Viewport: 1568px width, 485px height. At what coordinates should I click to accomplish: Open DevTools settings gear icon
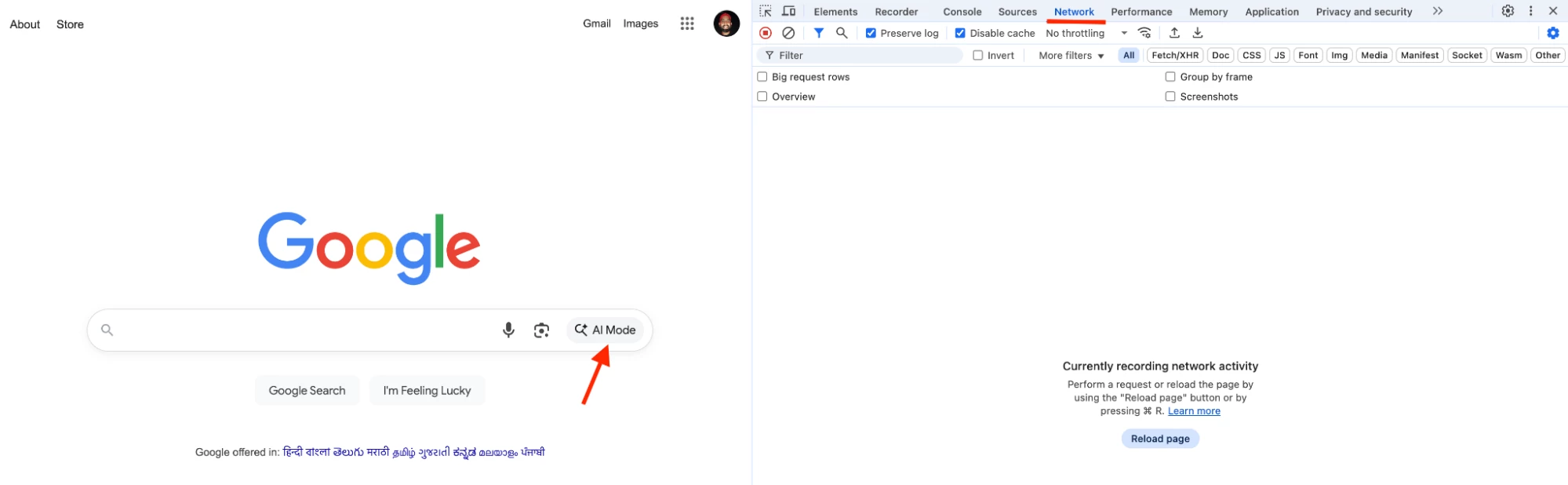(1508, 11)
